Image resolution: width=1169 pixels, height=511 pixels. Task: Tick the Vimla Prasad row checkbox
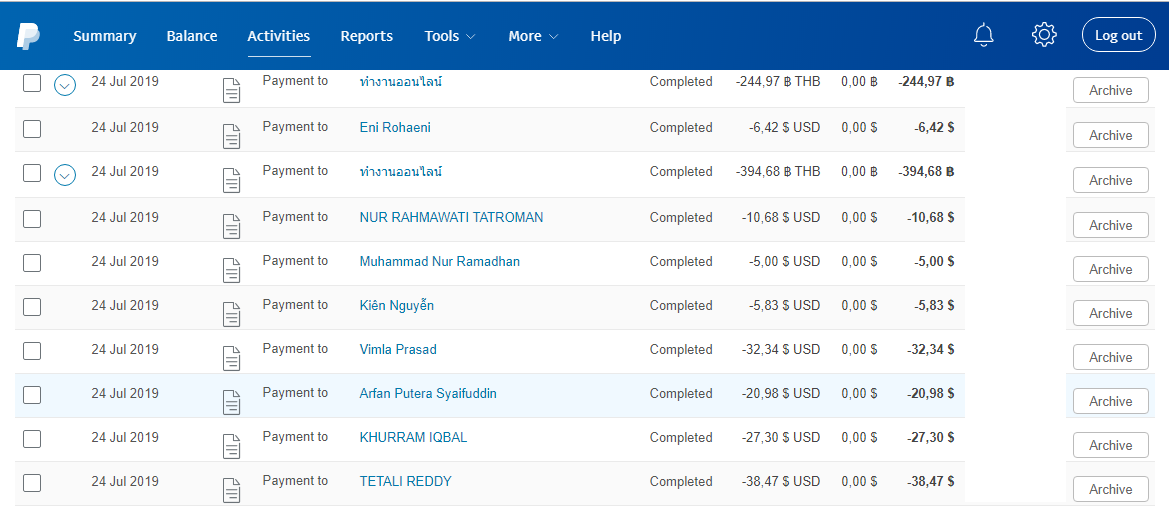(x=32, y=351)
